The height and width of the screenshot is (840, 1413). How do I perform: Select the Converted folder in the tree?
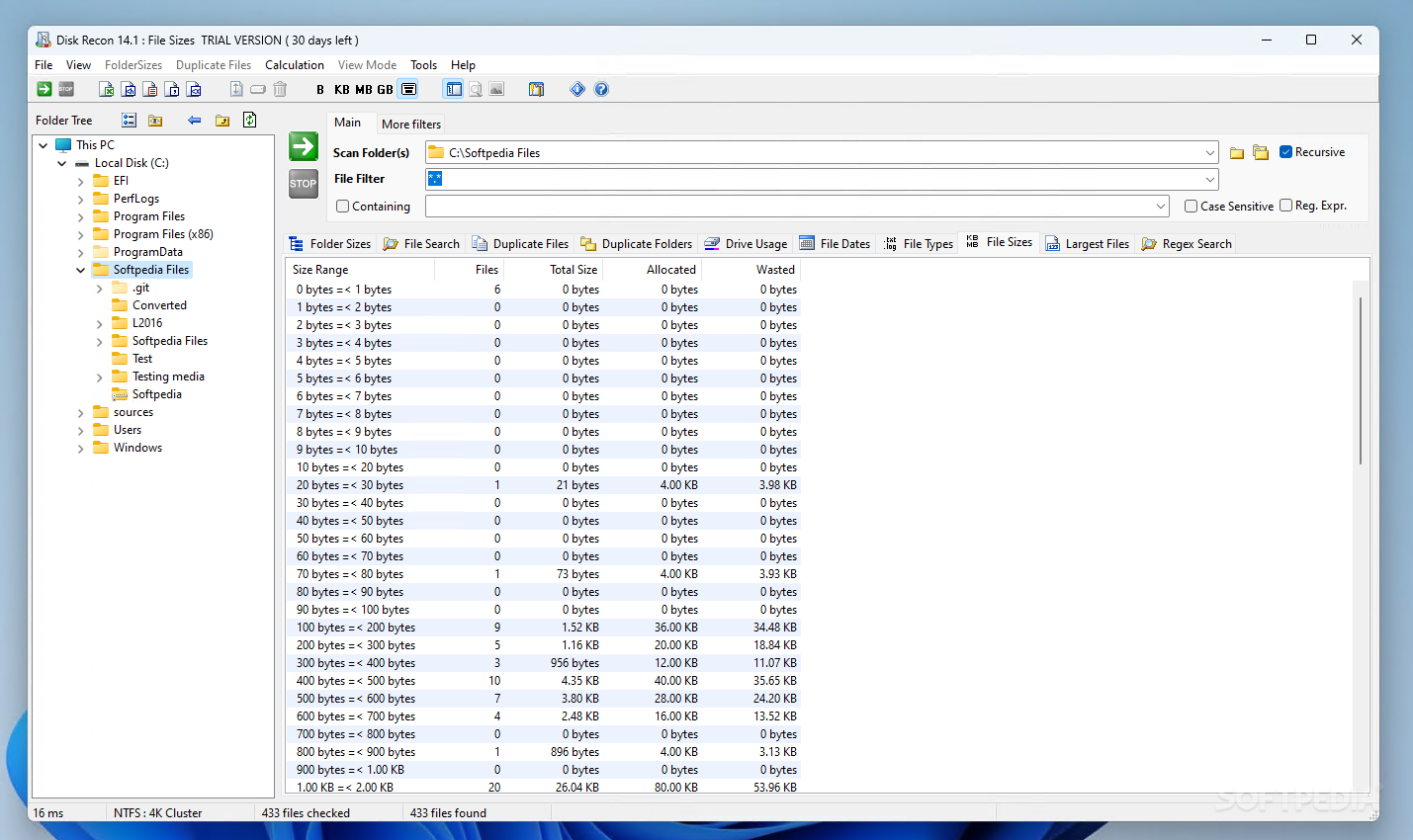(x=159, y=305)
